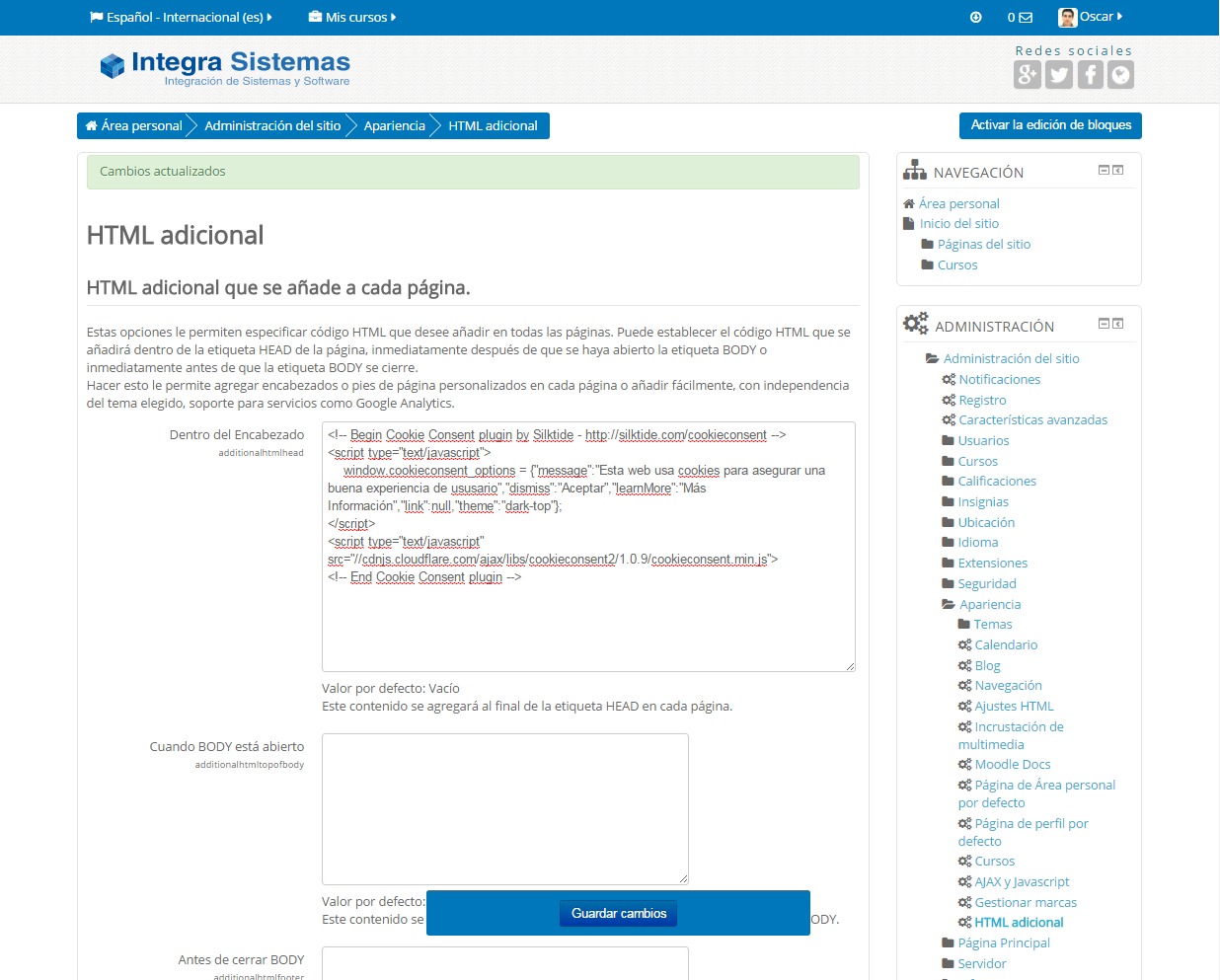This screenshot has height=980, width=1220.
Task: Open the Insignias folder
Action: click(983, 501)
